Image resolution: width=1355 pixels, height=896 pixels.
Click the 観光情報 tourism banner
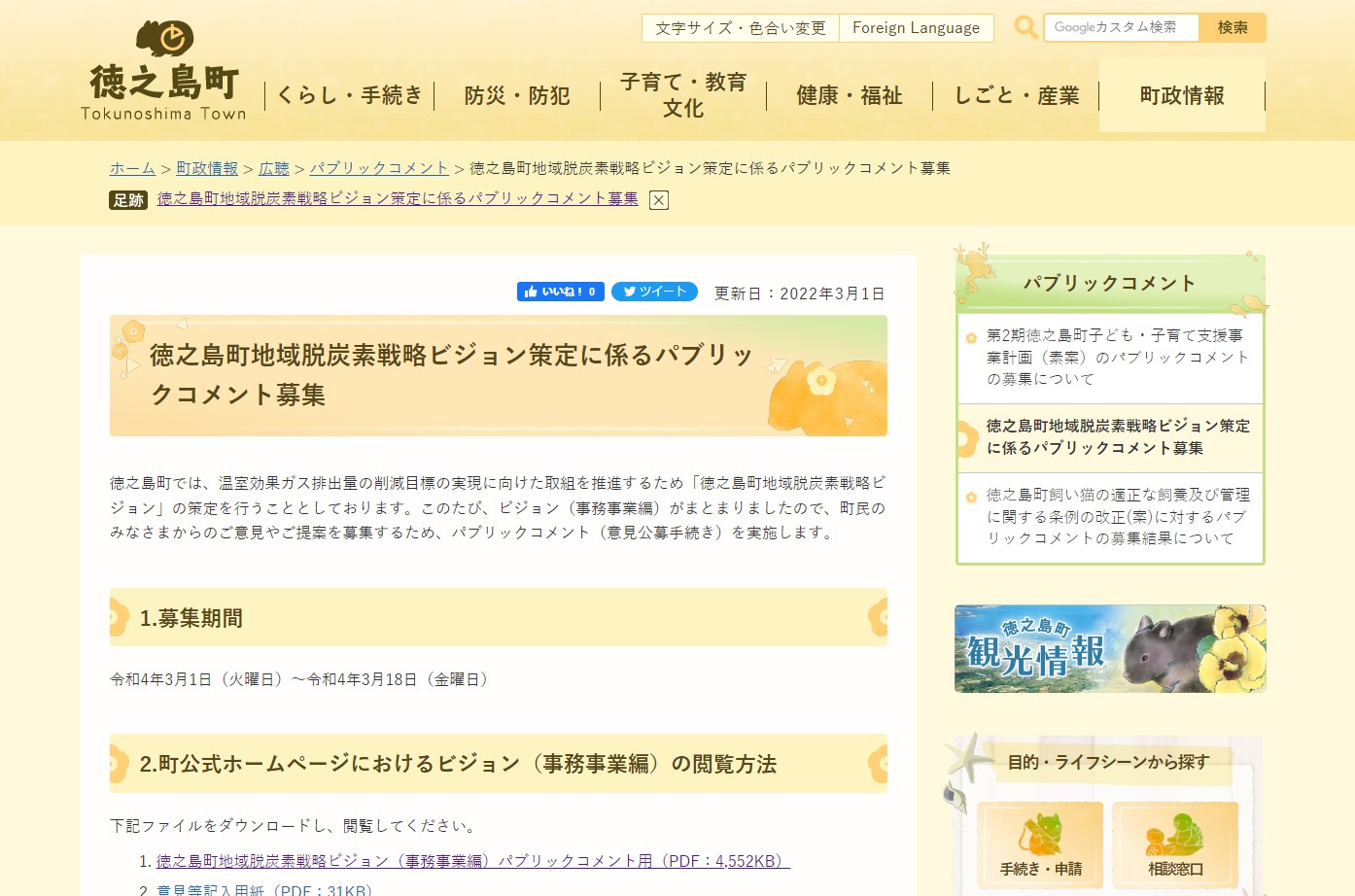tap(1109, 648)
